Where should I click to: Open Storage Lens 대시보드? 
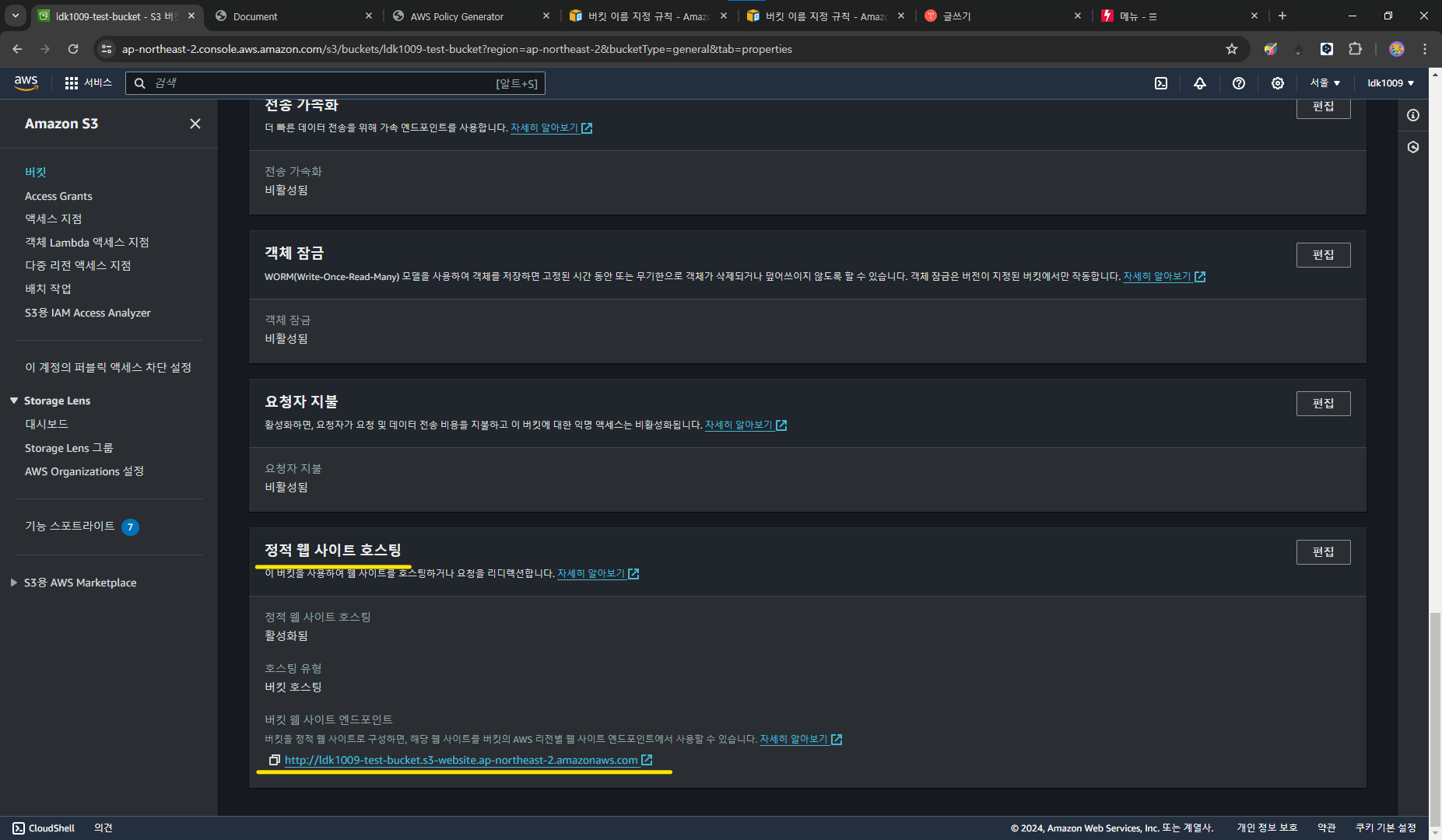[x=47, y=424]
